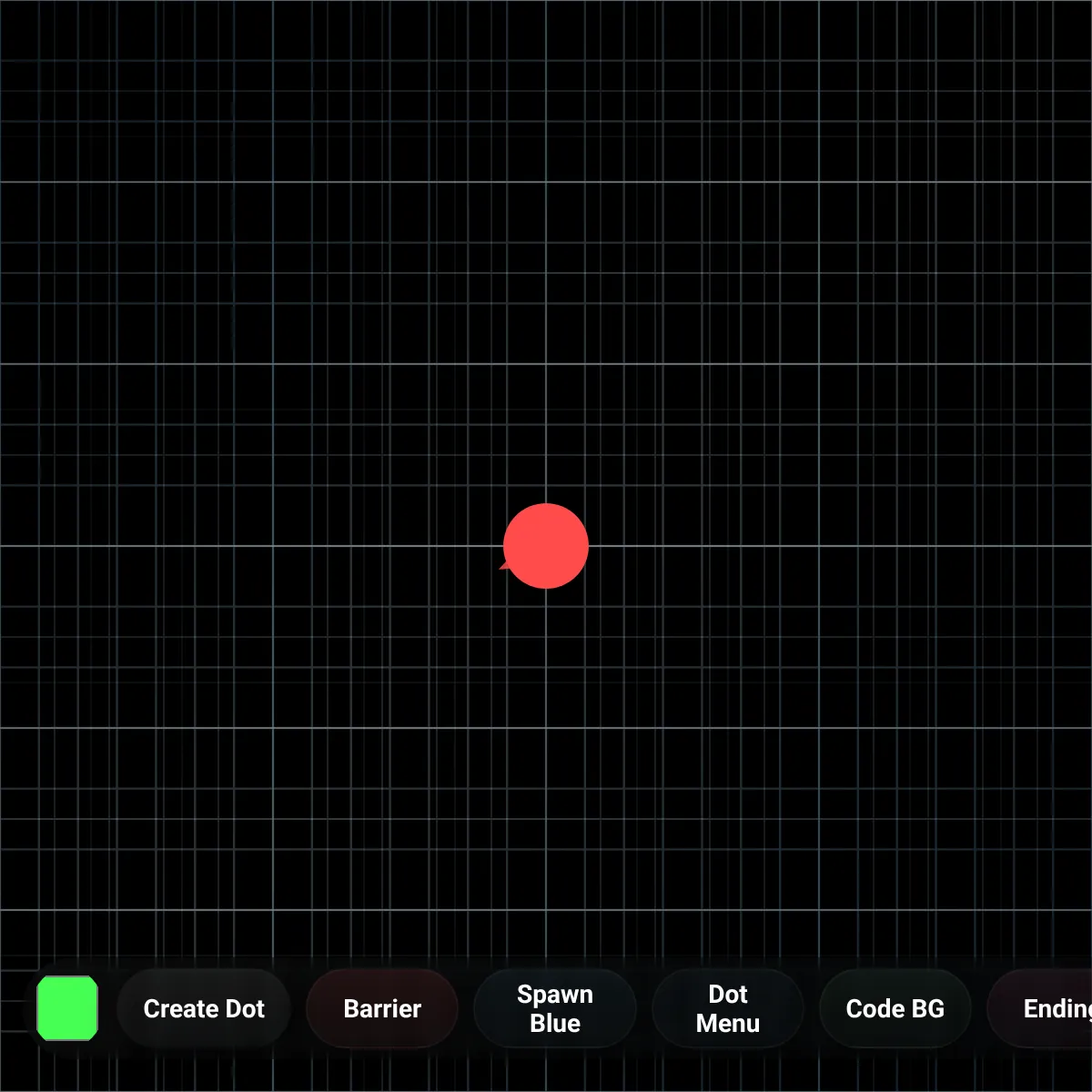Image resolution: width=1092 pixels, height=1092 pixels.
Task: Click the bold grid intersection just above Code BG
Action: coord(819,910)
